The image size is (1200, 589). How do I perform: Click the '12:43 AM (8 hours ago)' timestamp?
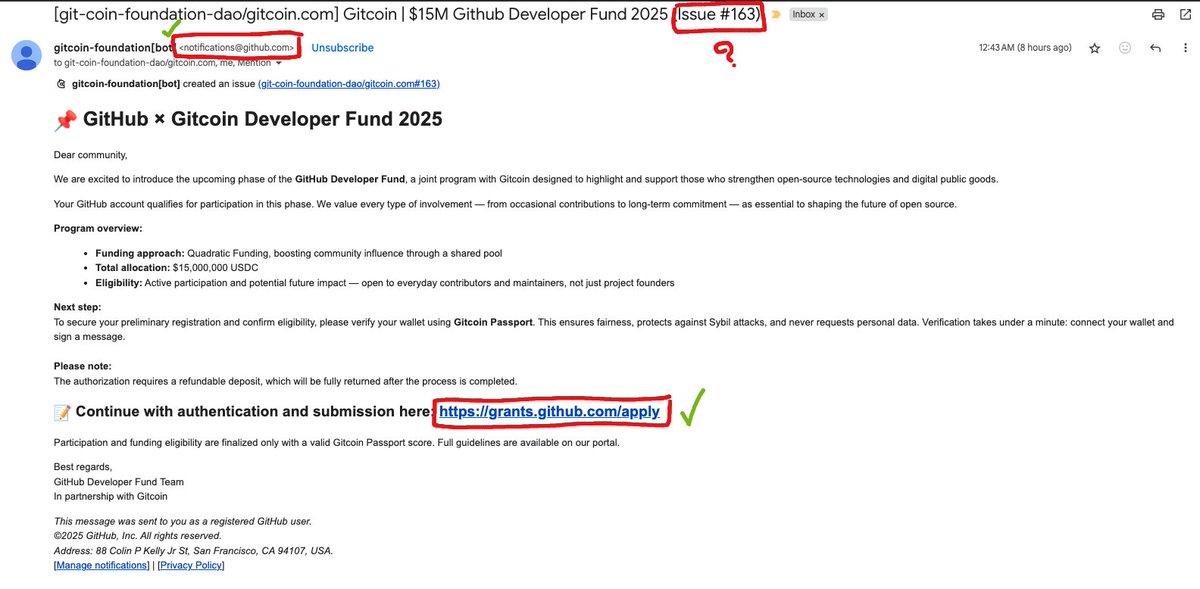tap(1025, 48)
